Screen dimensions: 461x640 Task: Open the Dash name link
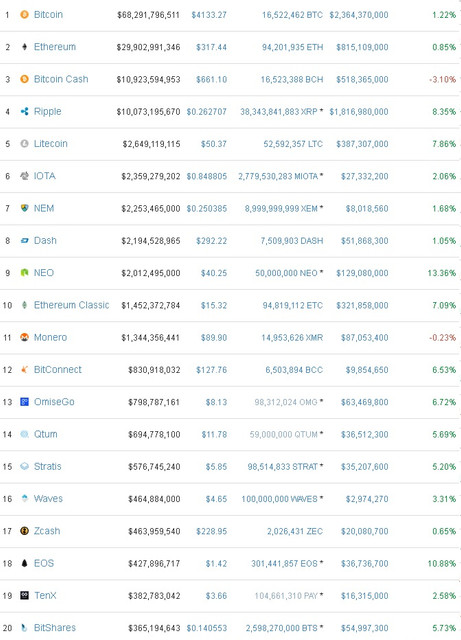click(45, 240)
